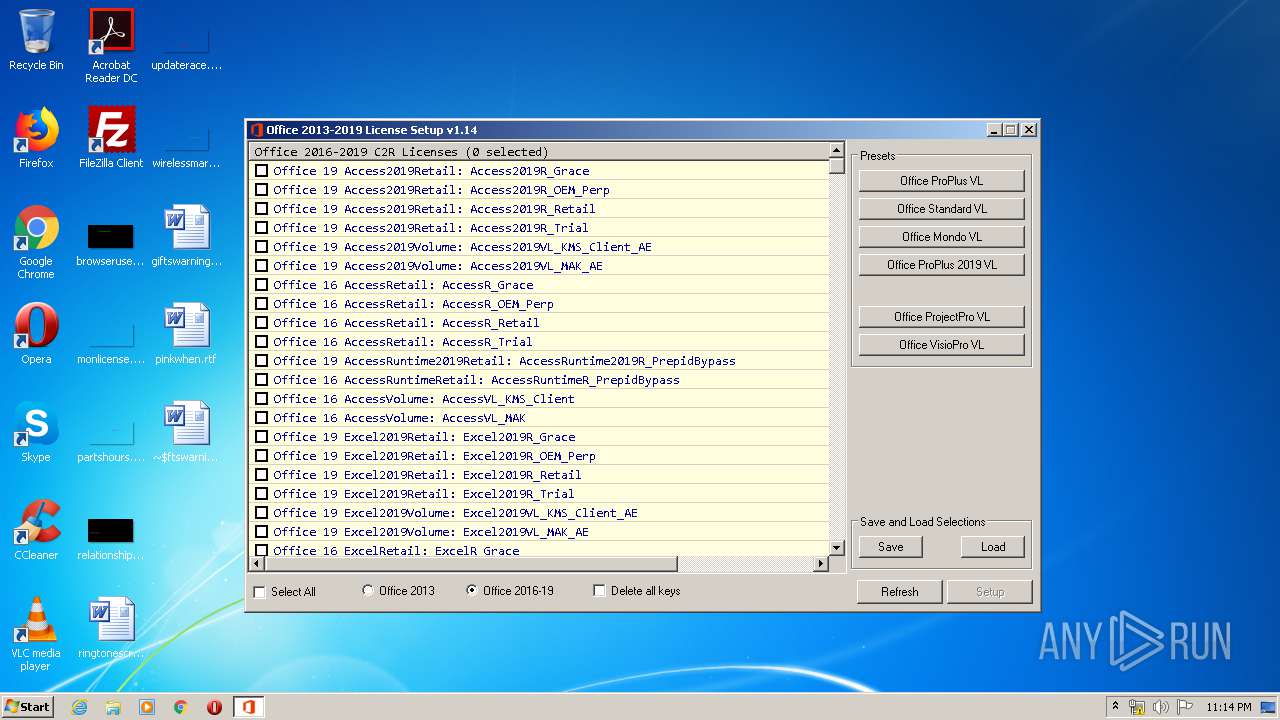Open the Recycle Bin desktop icon
Viewport: 1280px width, 720px height.
(36, 40)
